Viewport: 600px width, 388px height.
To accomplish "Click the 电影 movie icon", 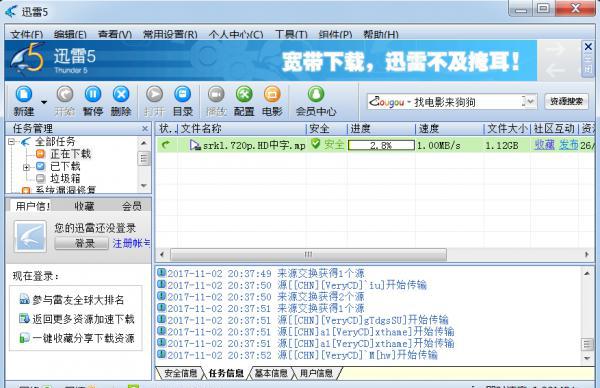I will (272, 95).
